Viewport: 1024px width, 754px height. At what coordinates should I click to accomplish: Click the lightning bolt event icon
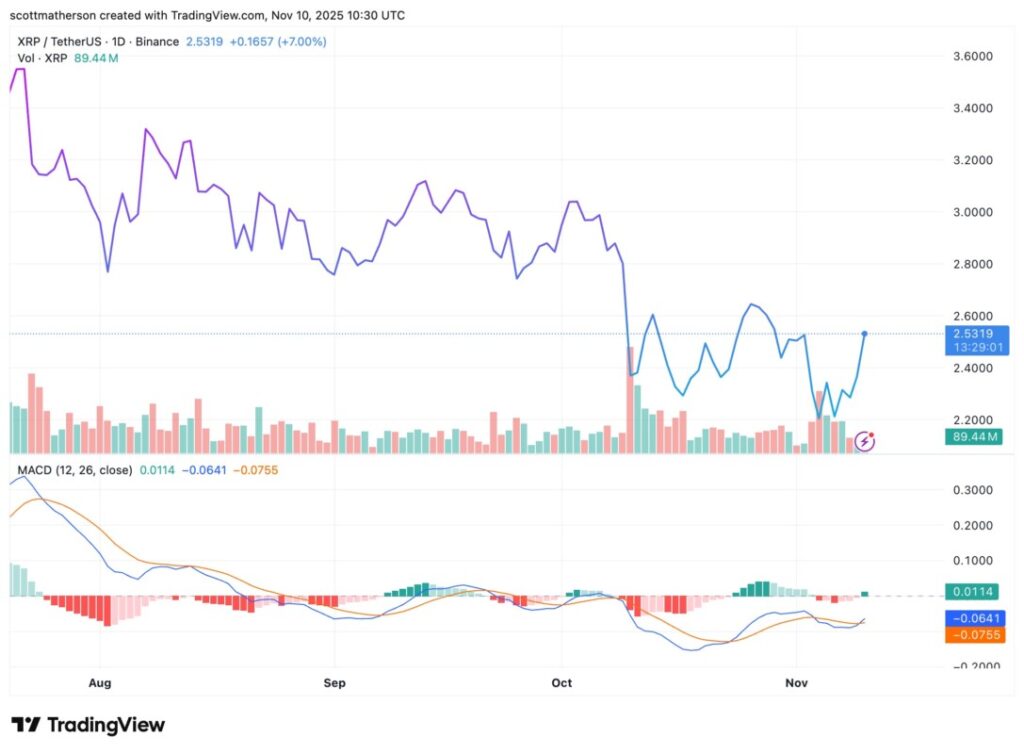point(864,440)
